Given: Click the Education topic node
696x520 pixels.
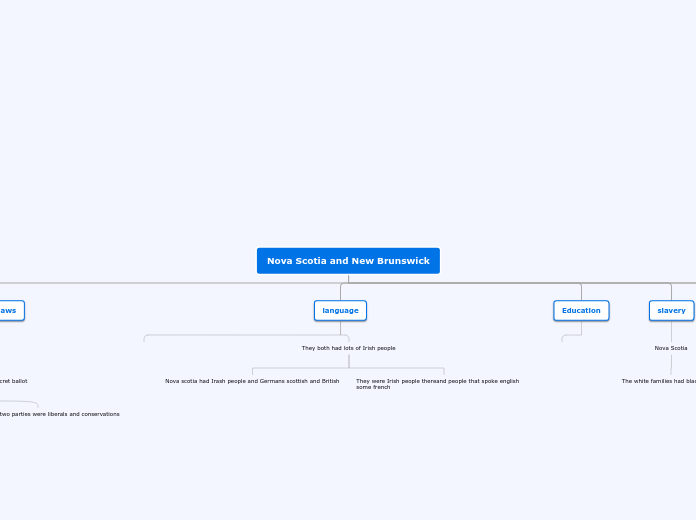Looking at the screenshot, I should point(581,310).
